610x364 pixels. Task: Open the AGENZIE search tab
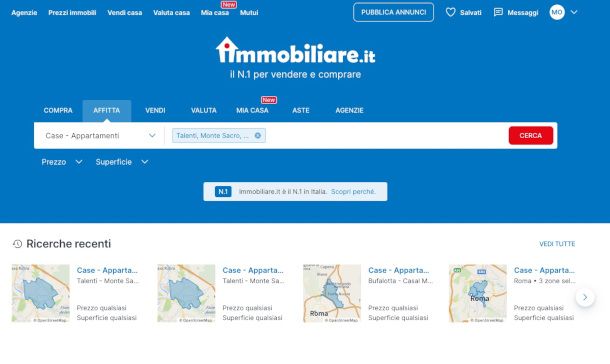pos(349,110)
